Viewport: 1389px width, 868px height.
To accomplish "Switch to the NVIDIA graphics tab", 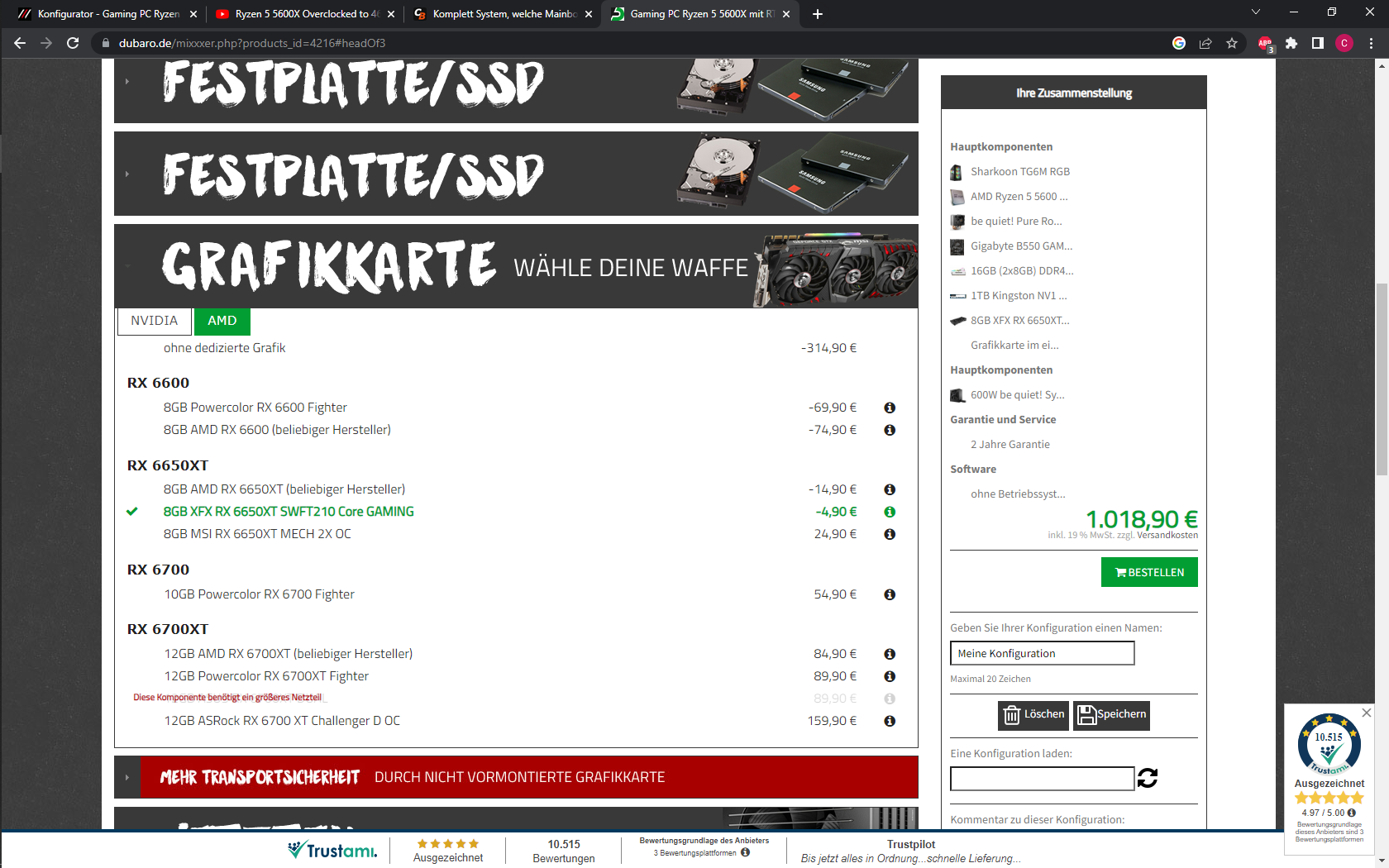I will point(155,321).
